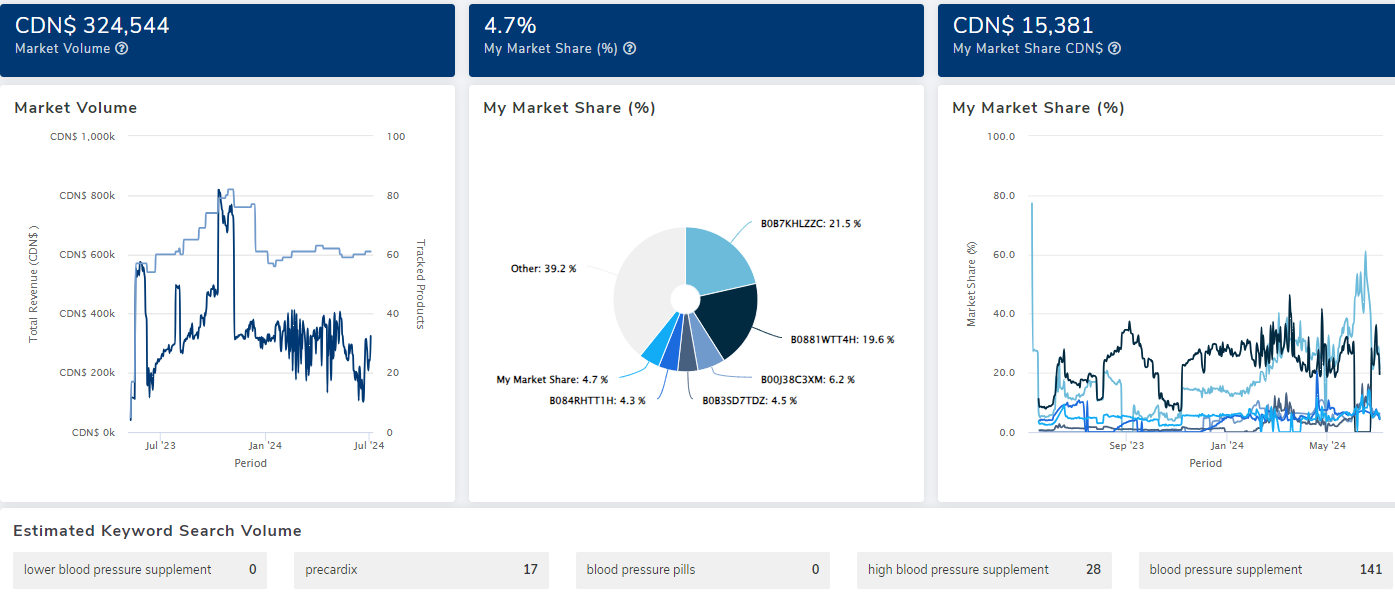This screenshot has height=592, width=1395.
Task: Click help icon beside My Market Share (%)
Action: [x=630, y=49]
